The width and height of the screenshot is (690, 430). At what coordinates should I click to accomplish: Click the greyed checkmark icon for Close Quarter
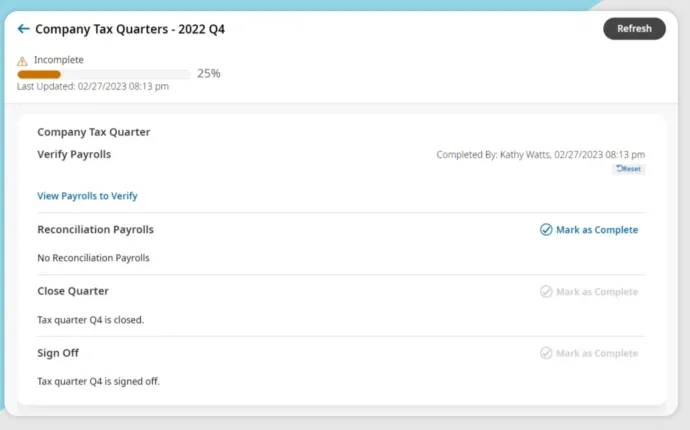pos(546,292)
